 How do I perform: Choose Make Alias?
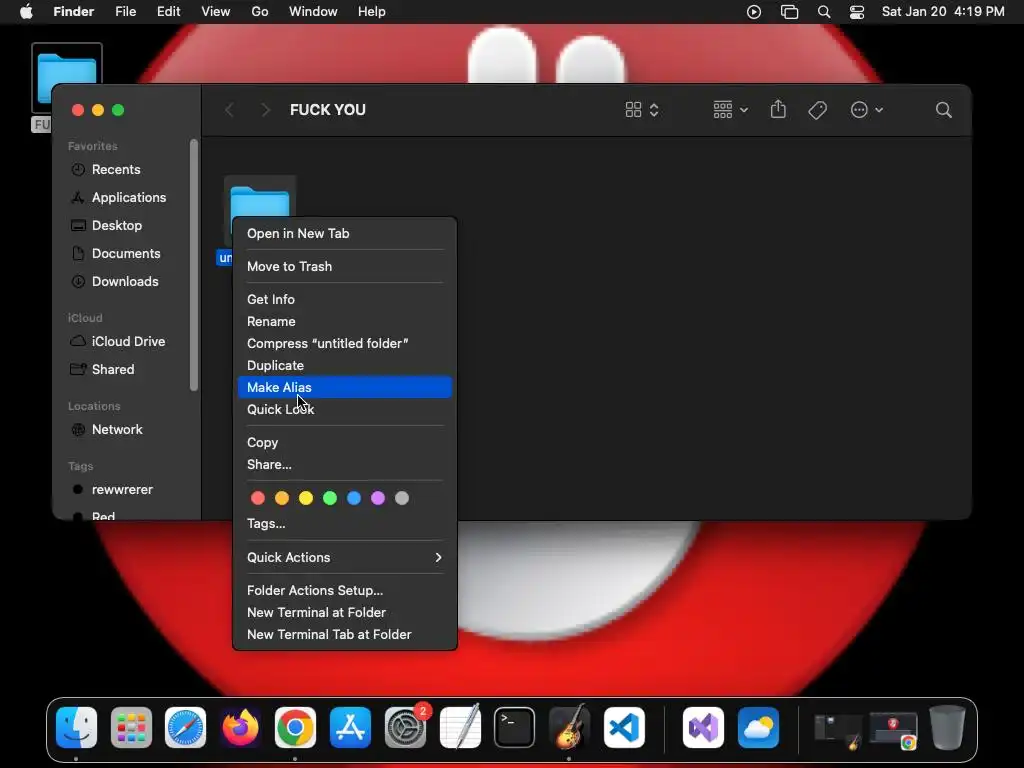tap(345, 387)
